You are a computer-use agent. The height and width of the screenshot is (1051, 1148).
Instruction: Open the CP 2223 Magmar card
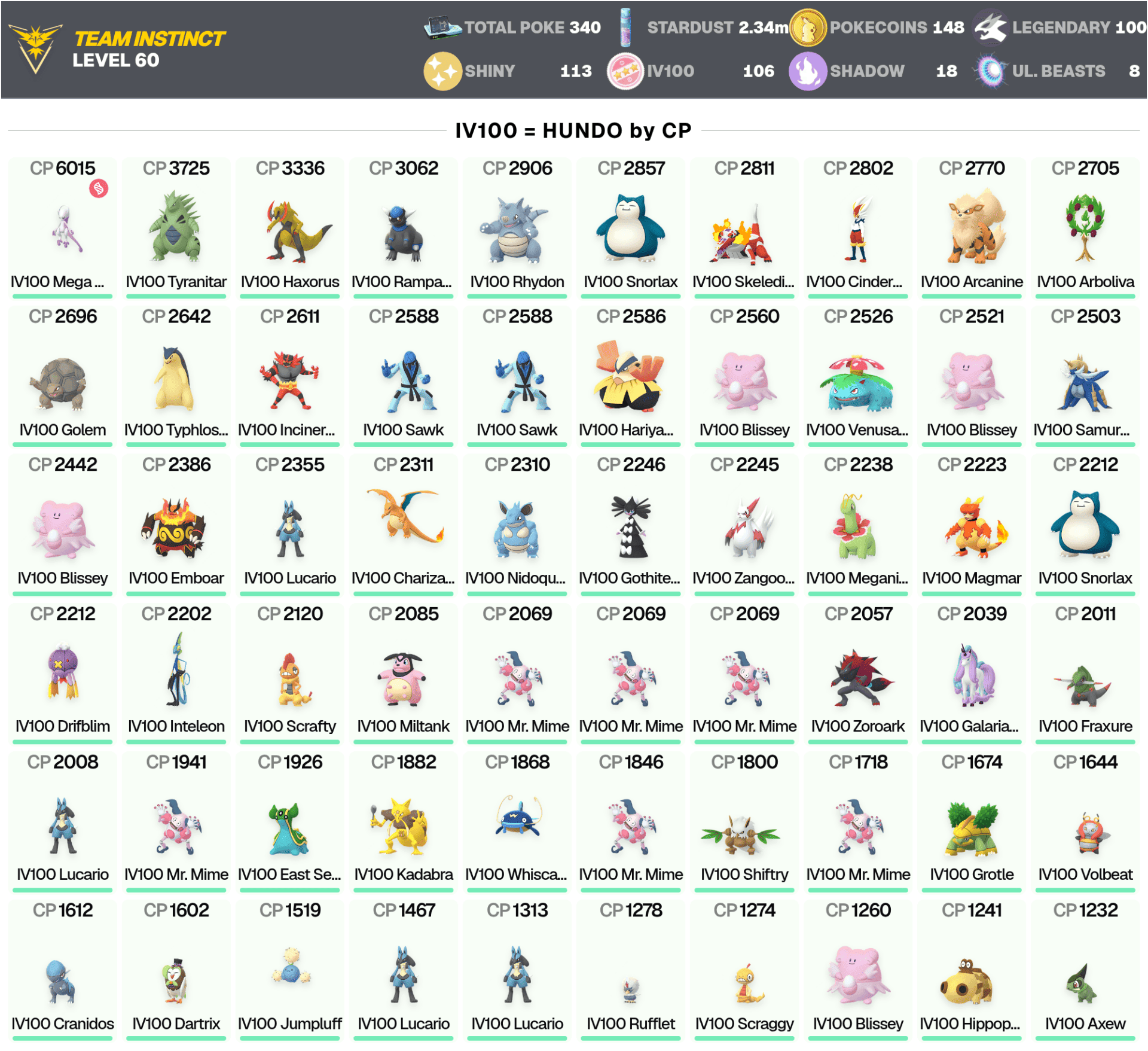click(972, 525)
